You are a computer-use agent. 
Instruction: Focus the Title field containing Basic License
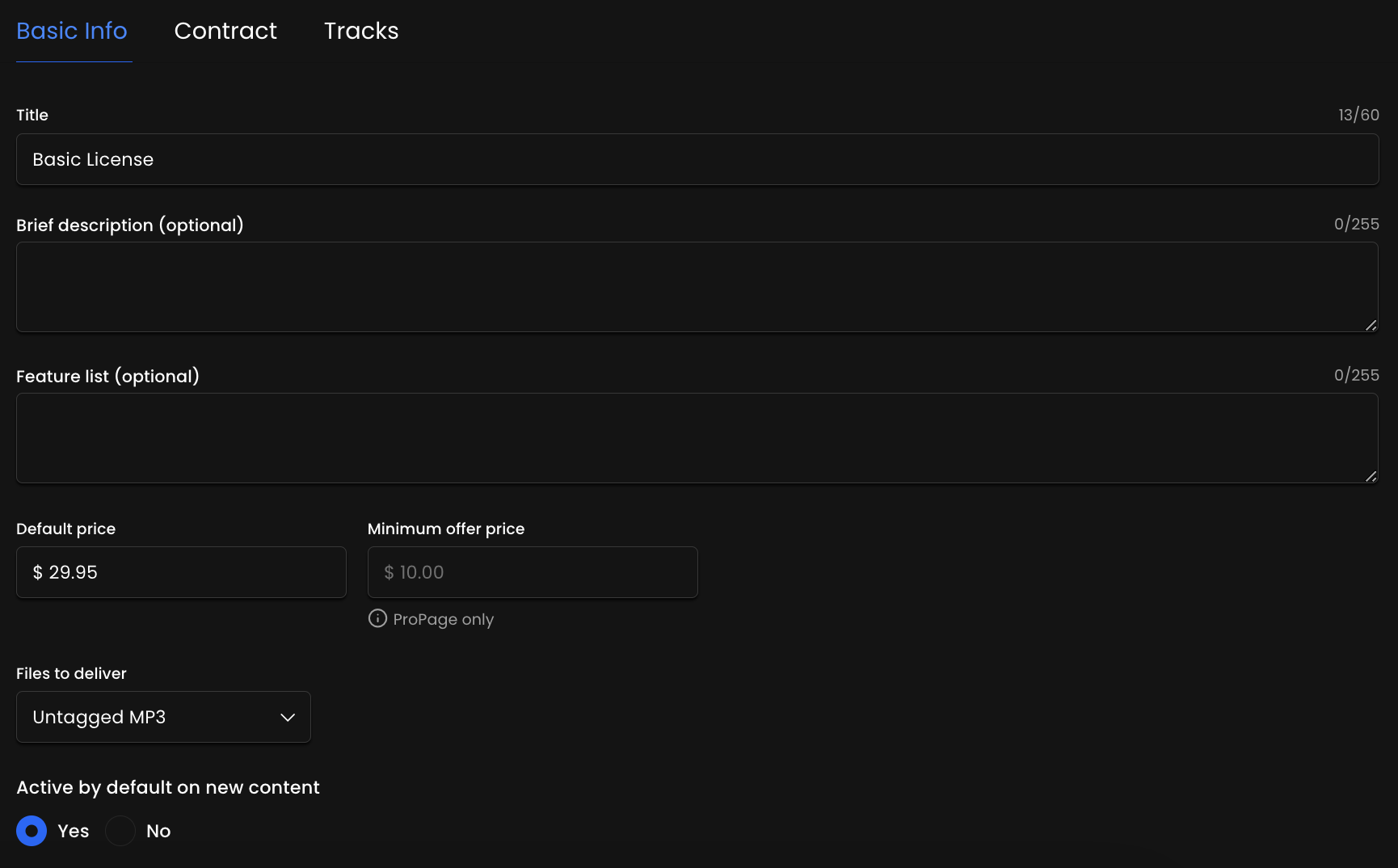(697, 159)
